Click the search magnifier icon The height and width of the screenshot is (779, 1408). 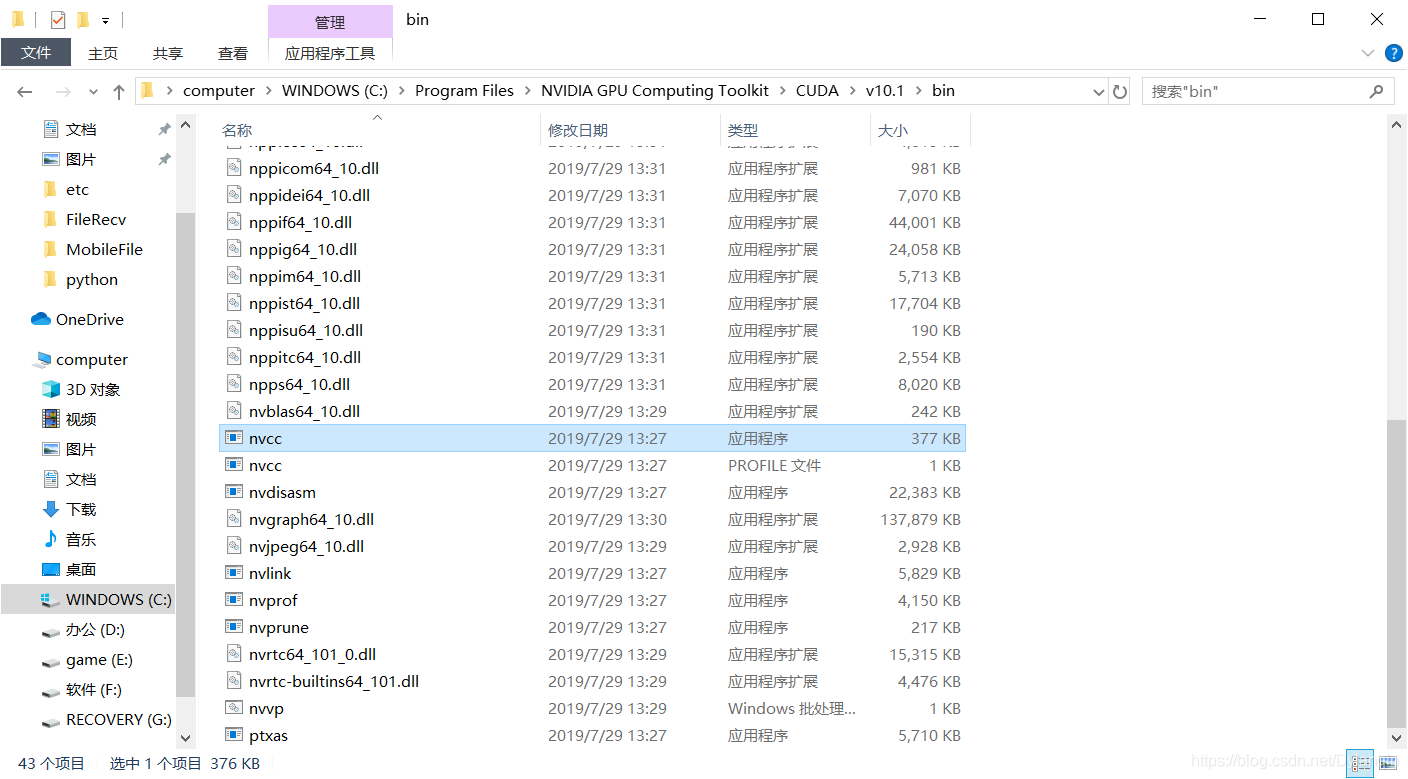click(1377, 91)
